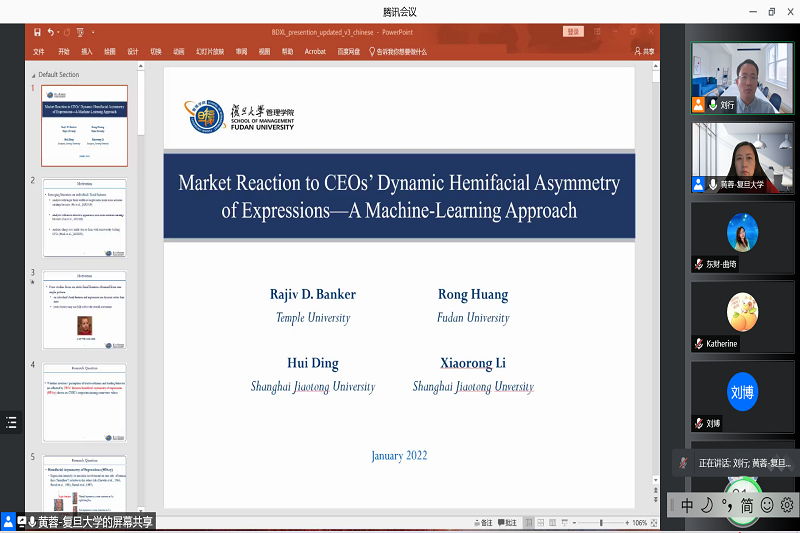The width and height of the screenshot is (800, 533).
Task: Click the lightbulb tell-me search icon
Action: 372,51
